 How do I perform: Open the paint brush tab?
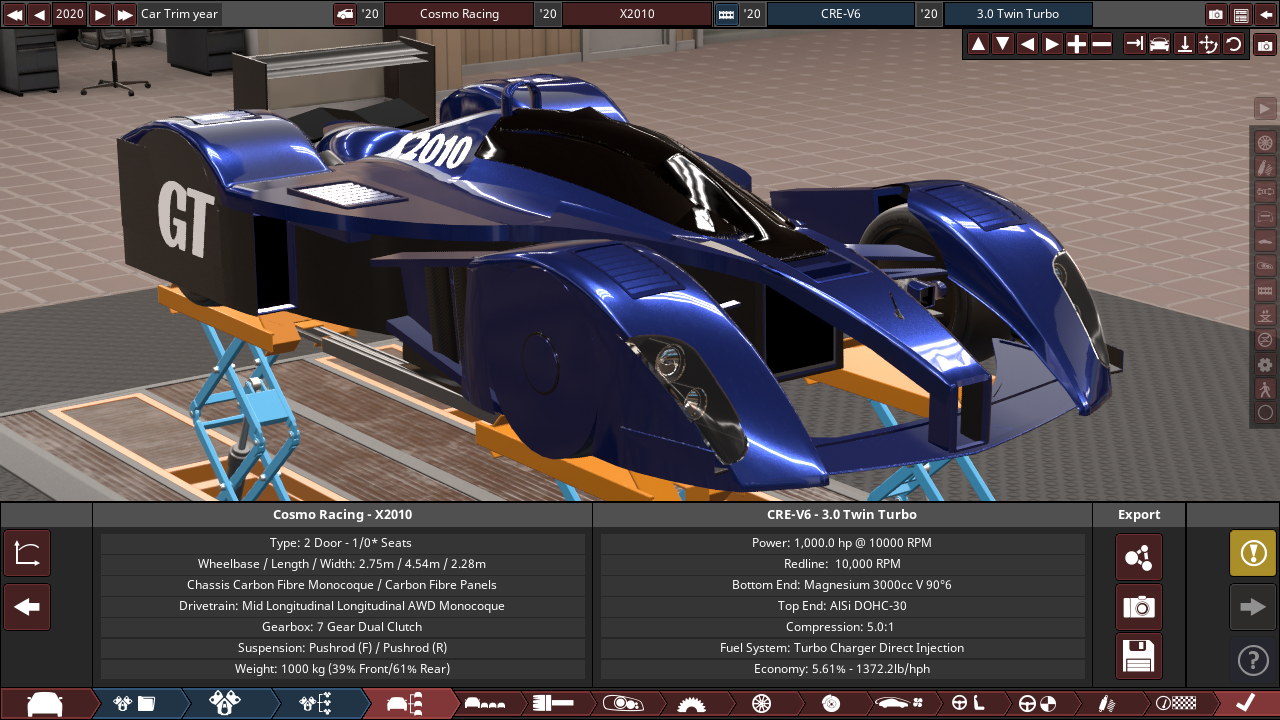(x=553, y=704)
